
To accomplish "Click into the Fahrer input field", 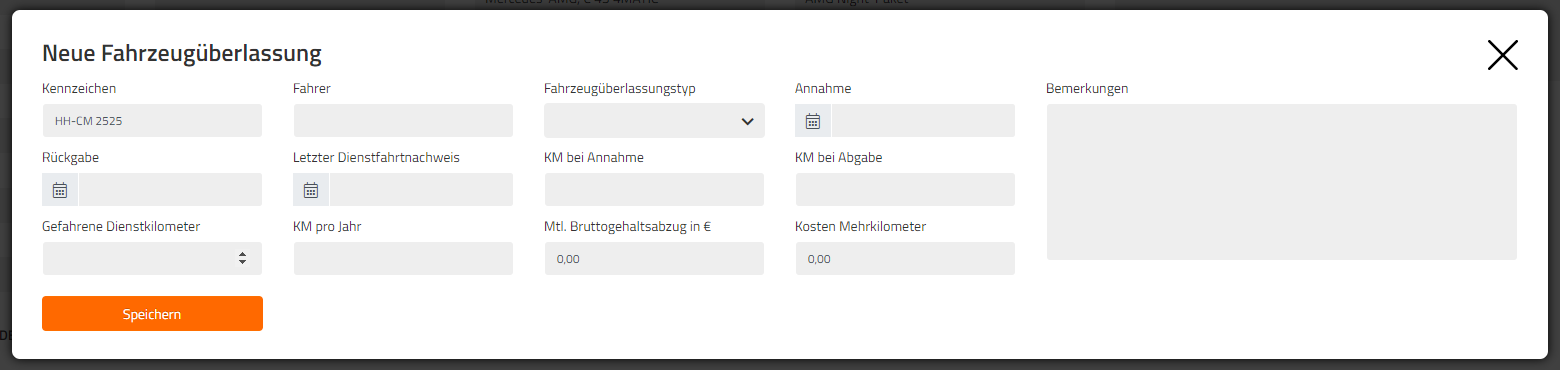I will click(403, 121).
